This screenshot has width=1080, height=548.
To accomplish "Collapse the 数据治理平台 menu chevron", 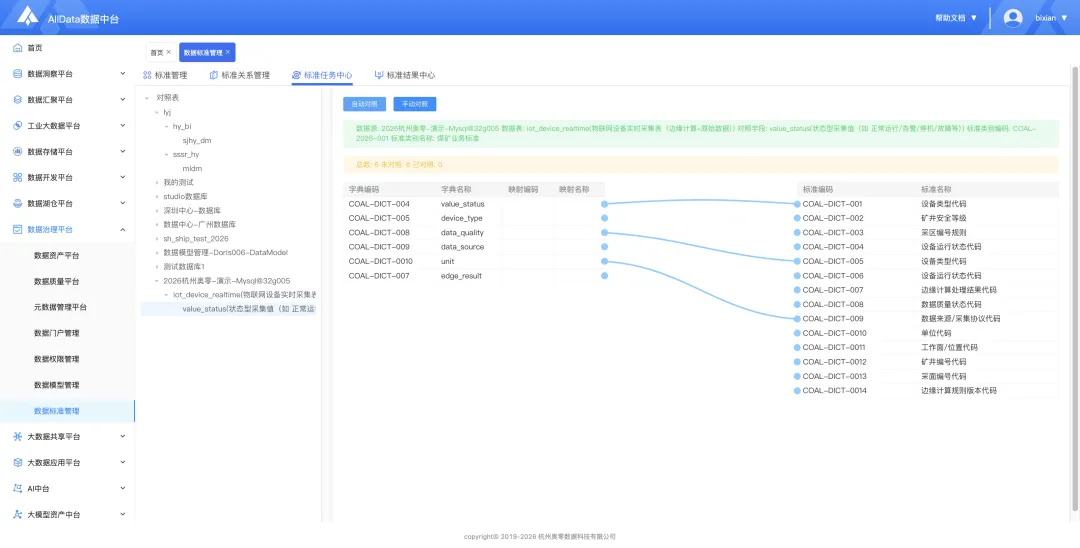I will tap(123, 229).
